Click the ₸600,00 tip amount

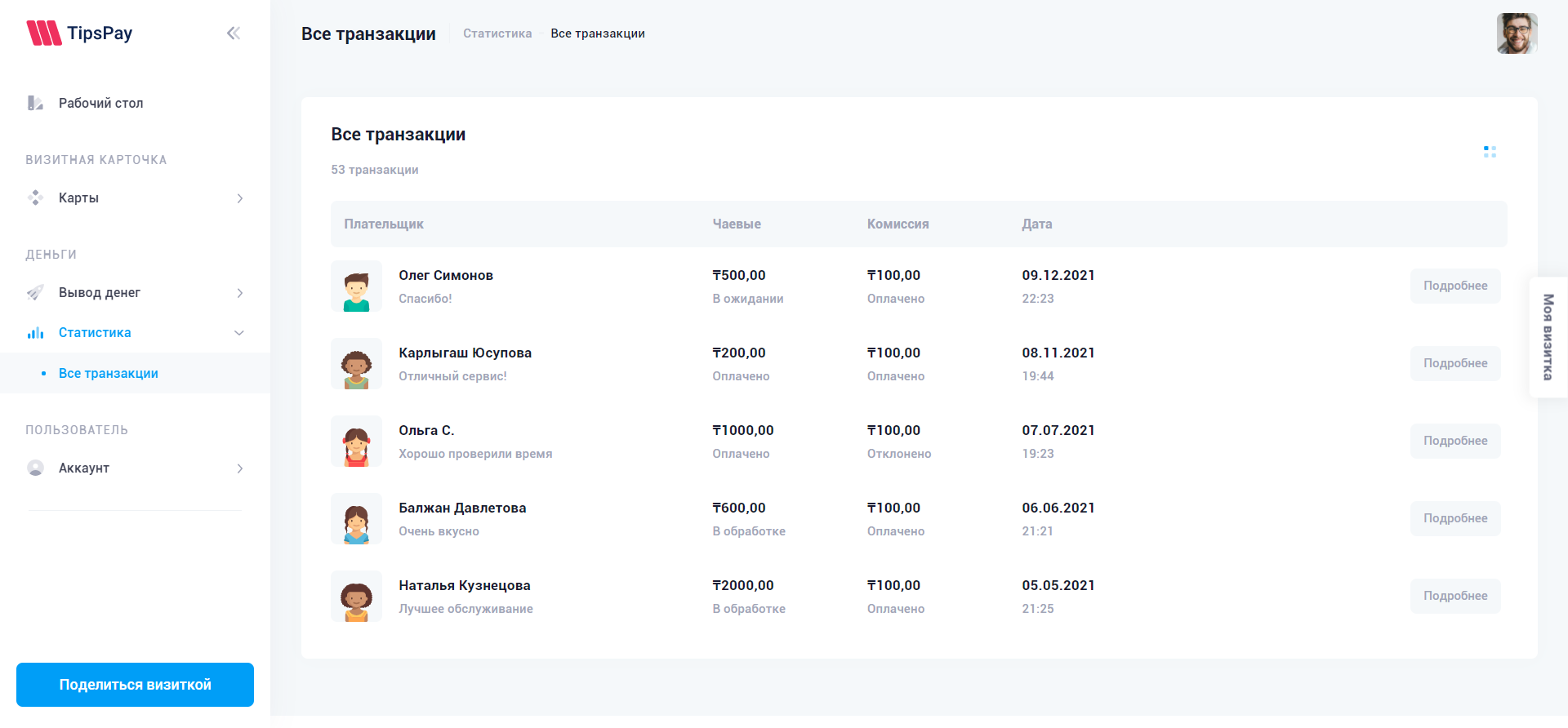click(x=739, y=508)
